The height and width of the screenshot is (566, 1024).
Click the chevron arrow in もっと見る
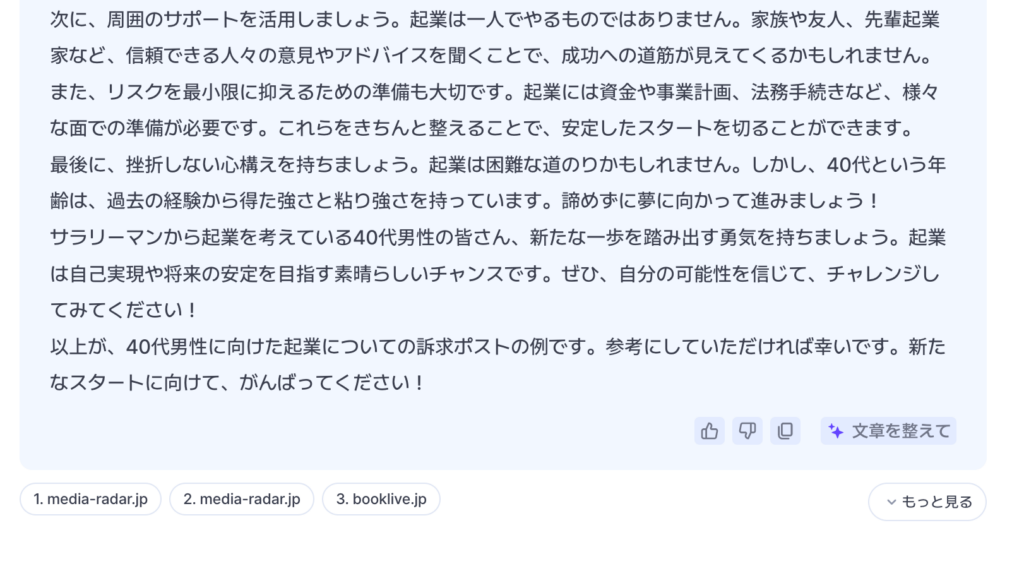tap(891, 502)
